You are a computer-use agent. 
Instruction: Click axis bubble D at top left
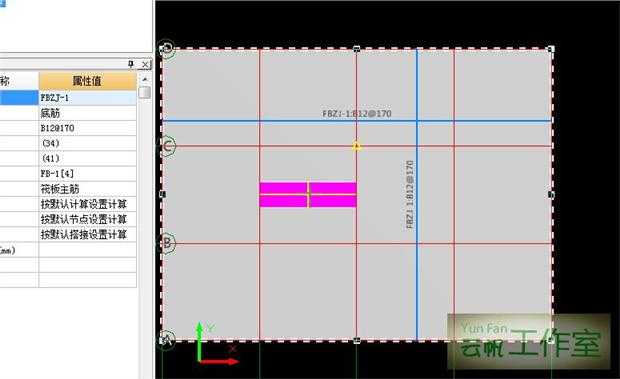167,49
